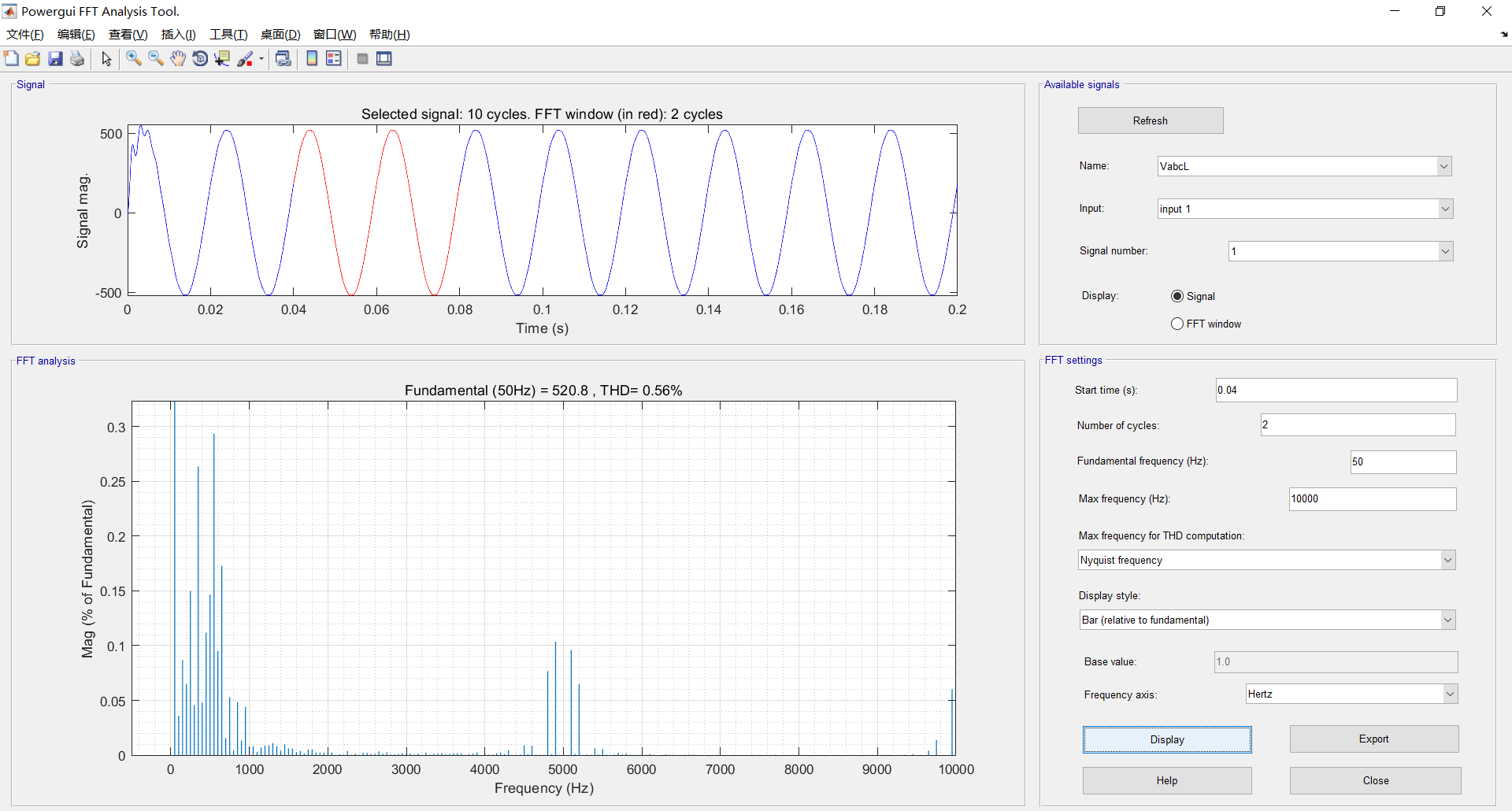Click the Max frequency field
Viewport: 1512px width, 811px height.
tap(1373, 498)
